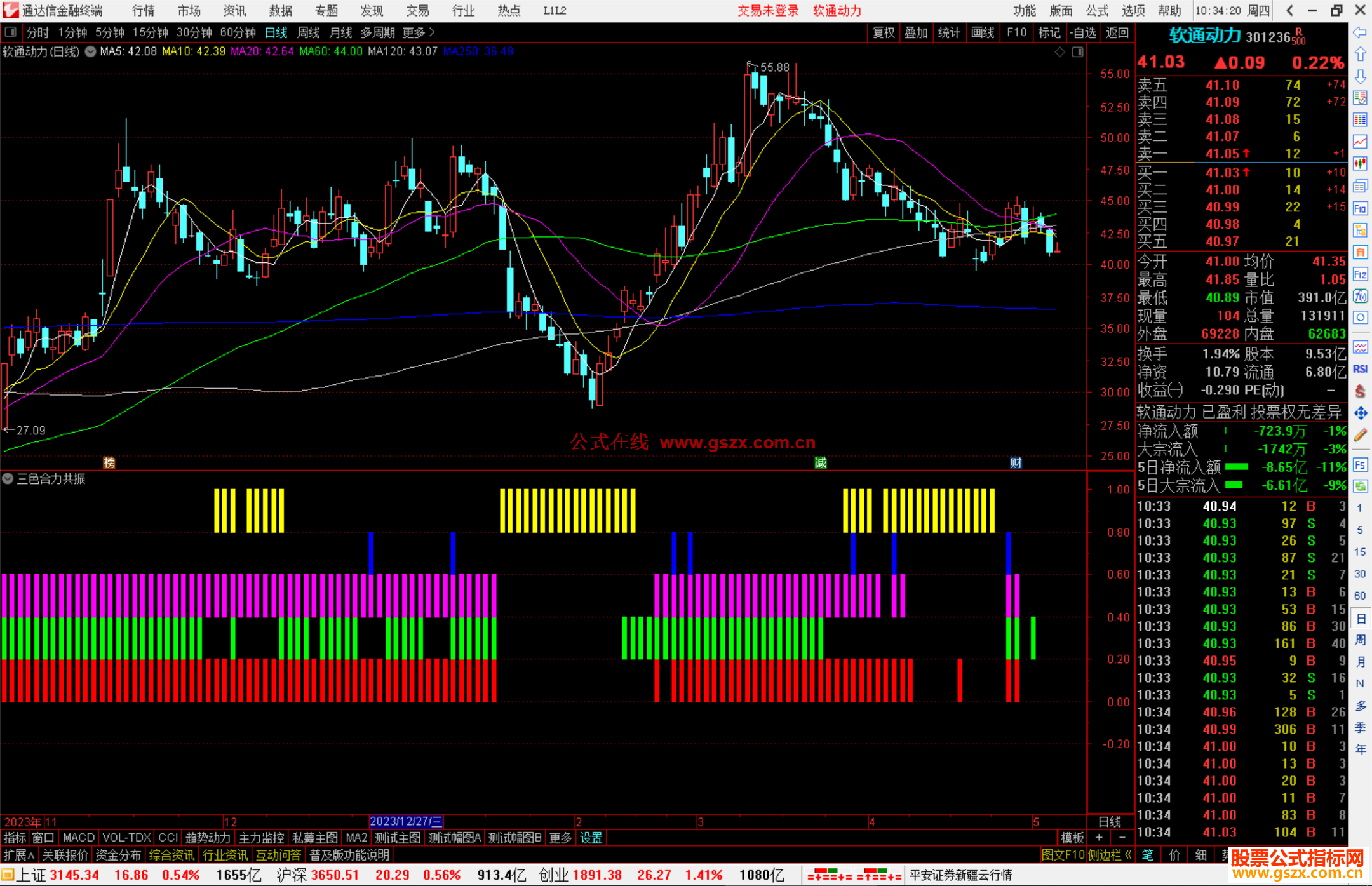Switch to the 周线 weekly chart tab
Image resolution: width=1372 pixels, height=886 pixels.
coord(309,32)
